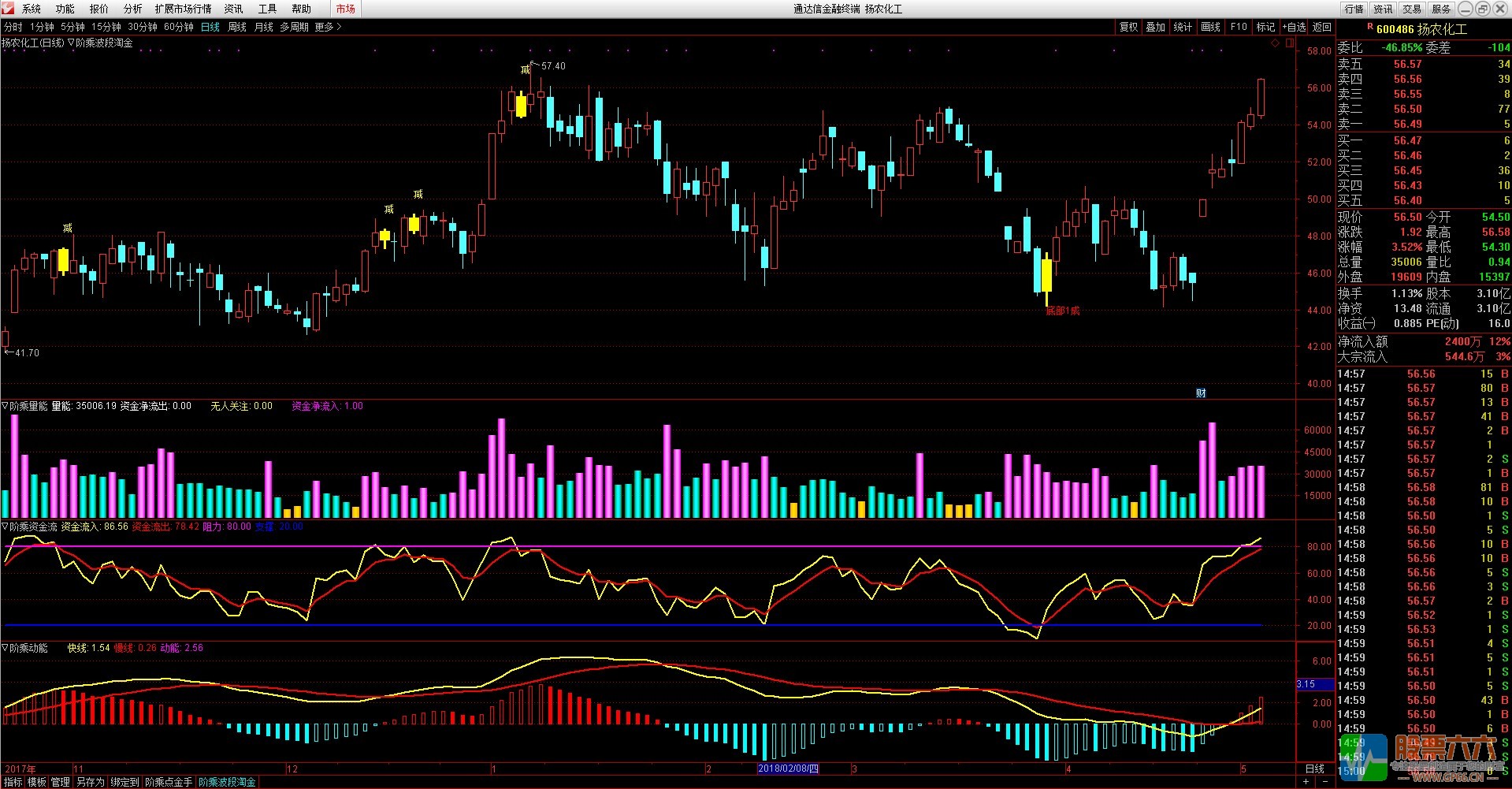Select the 阶乘点金手 indicator tab
This screenshot has width=1512, height=789.
[x=169, y=782]
